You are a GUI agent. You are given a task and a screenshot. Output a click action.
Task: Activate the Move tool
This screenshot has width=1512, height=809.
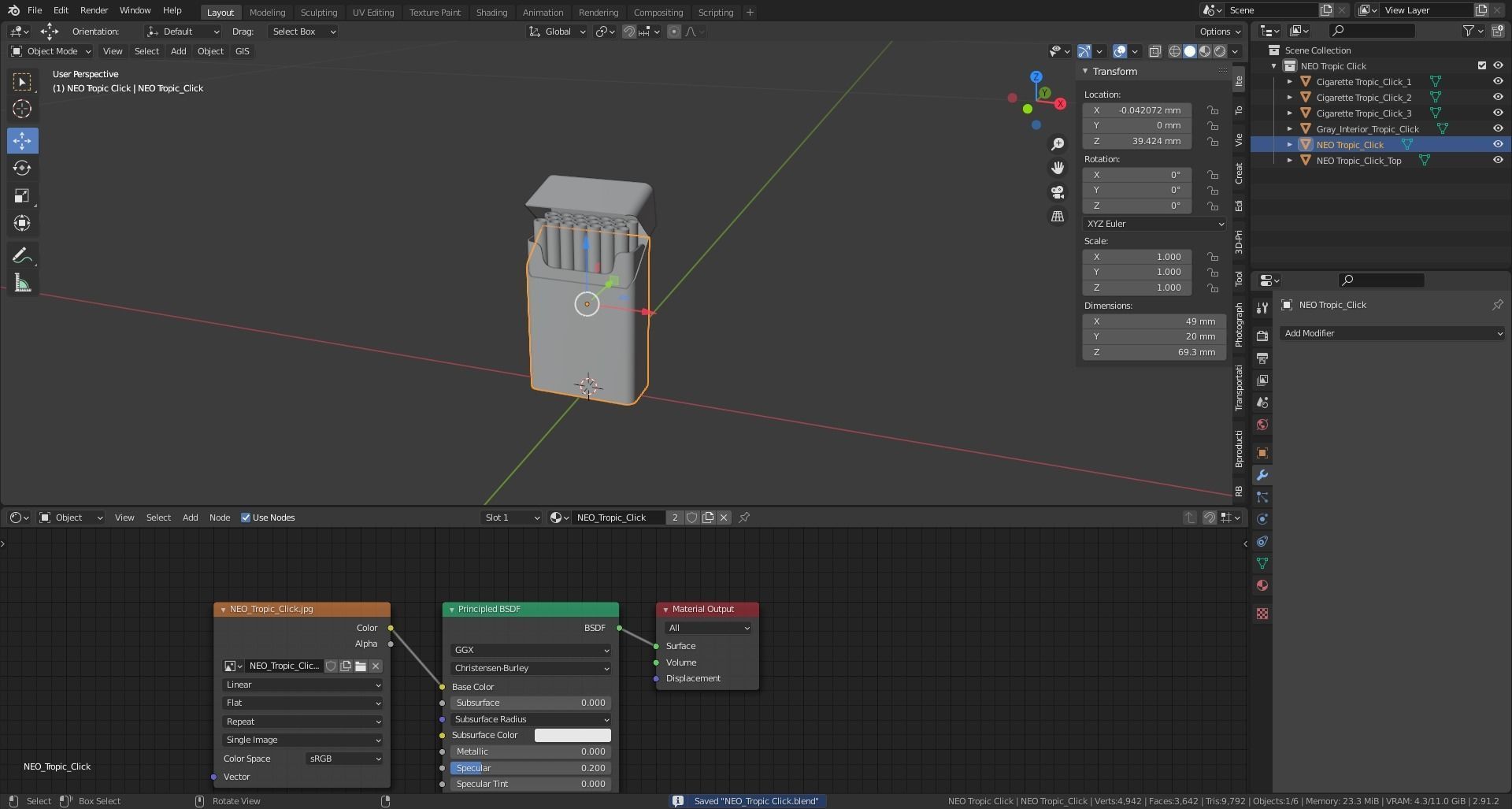22,141
